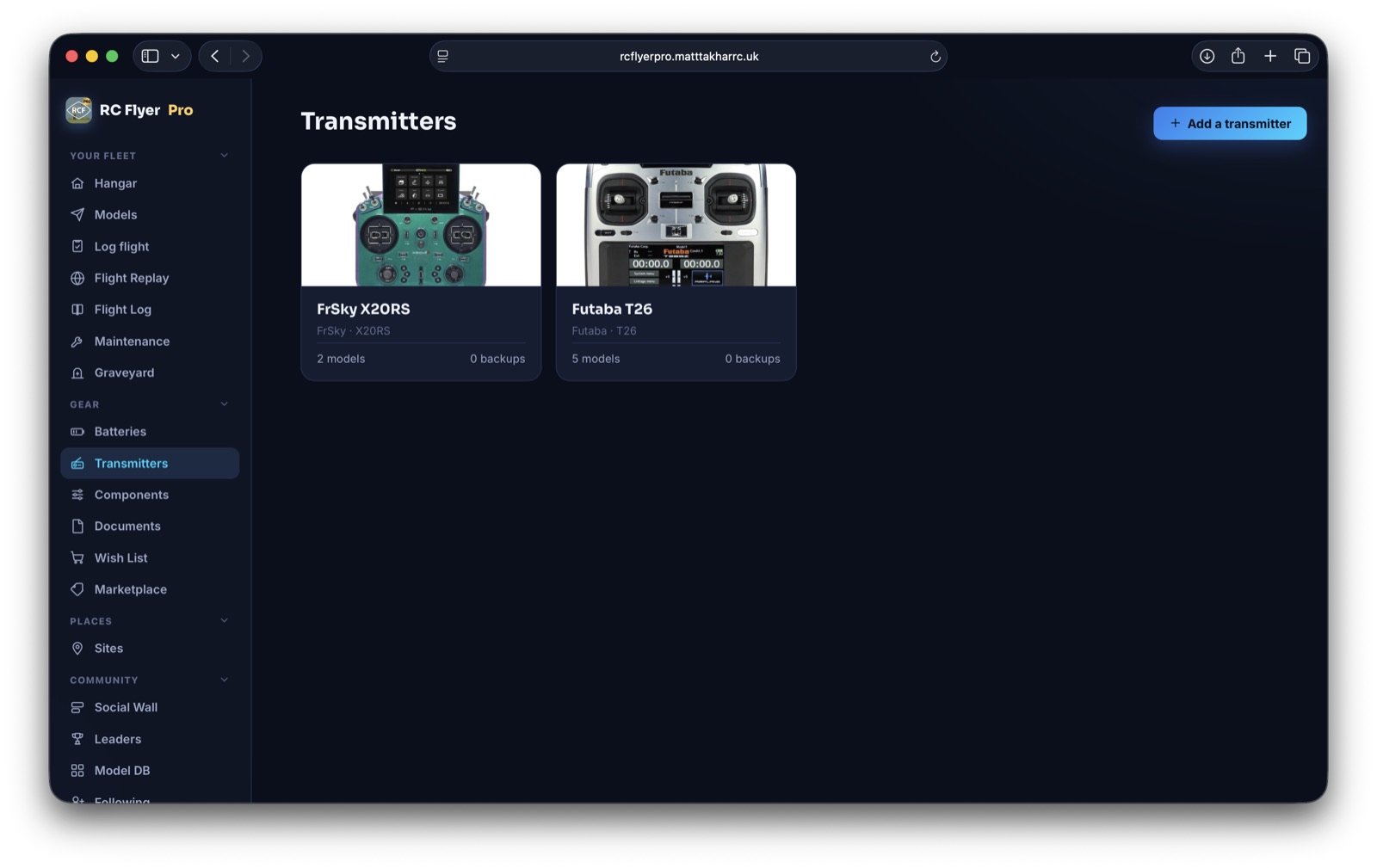Click the FrSky X20RS card title
The image size is (1377, 868).
point(363,309)
